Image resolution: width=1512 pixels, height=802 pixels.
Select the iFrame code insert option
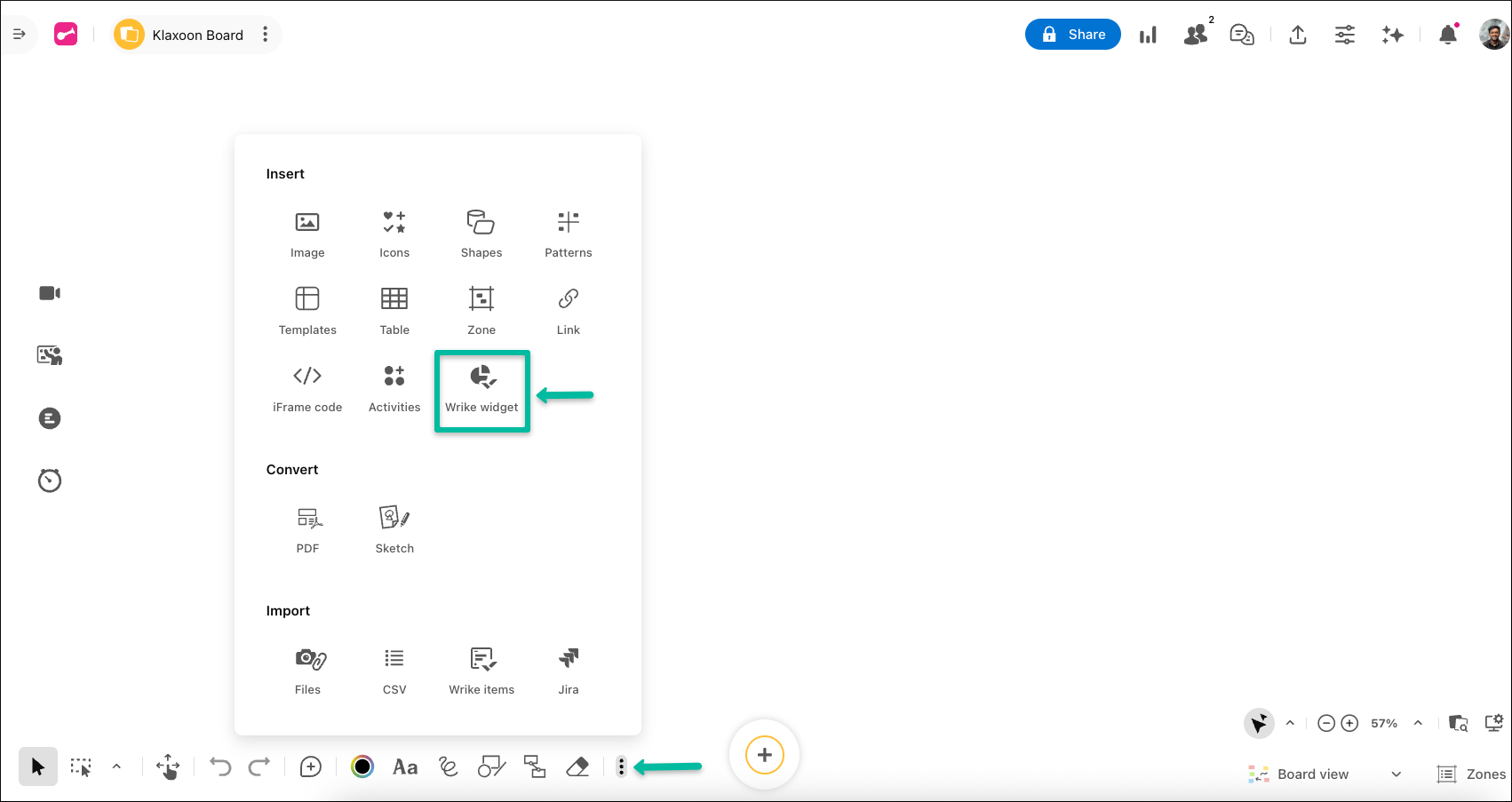306,388
